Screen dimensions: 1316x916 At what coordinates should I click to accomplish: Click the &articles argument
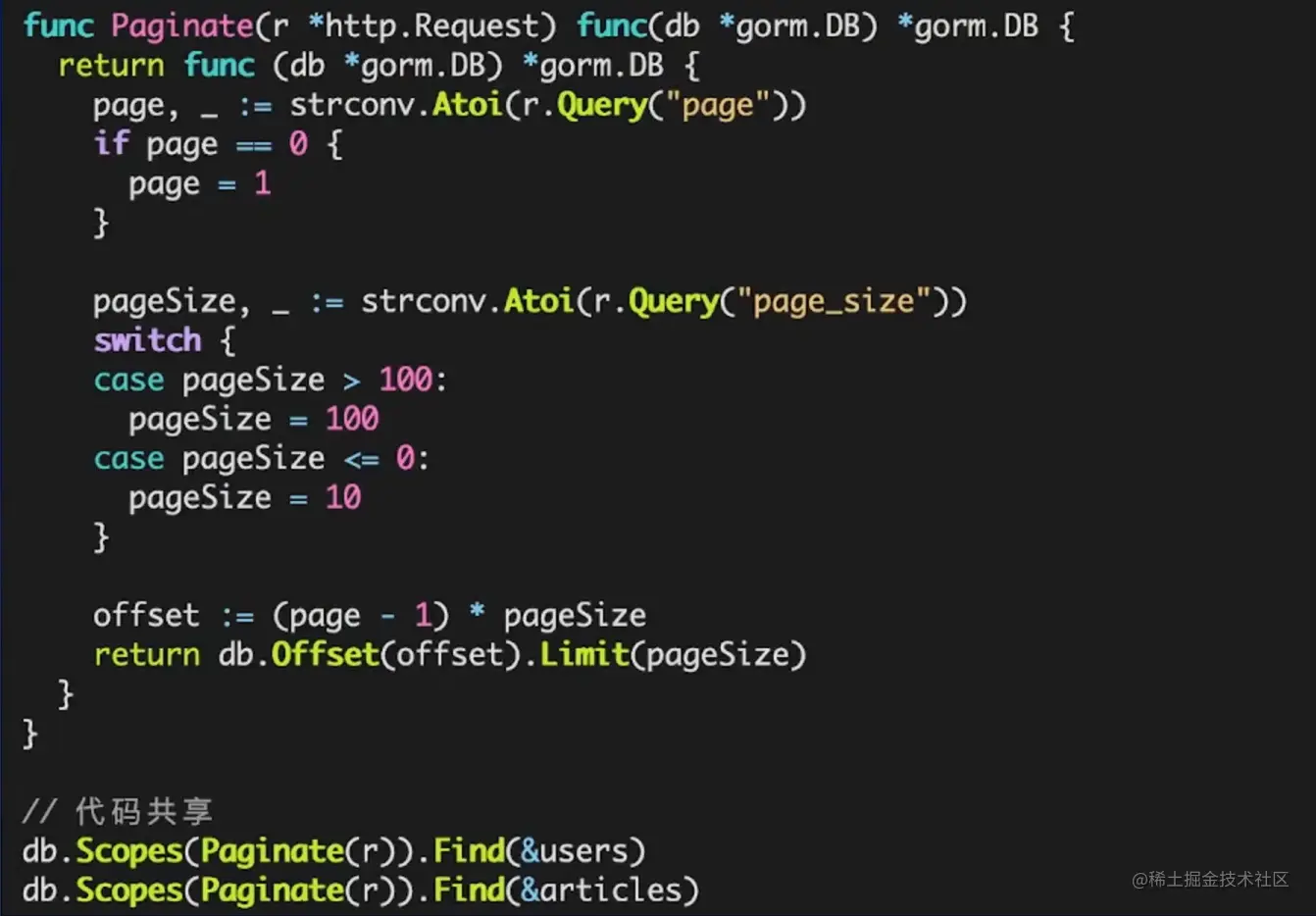pos(601,890)
